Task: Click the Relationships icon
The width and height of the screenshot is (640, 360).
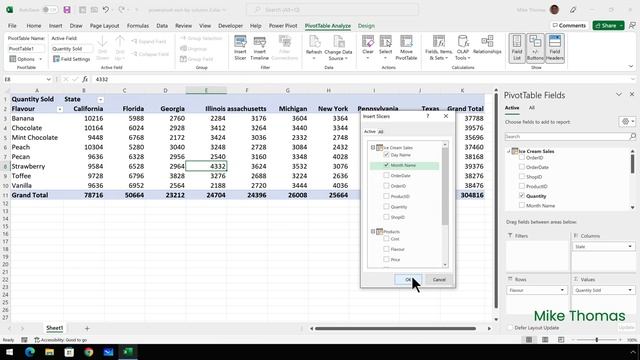Action: [487, 45]
